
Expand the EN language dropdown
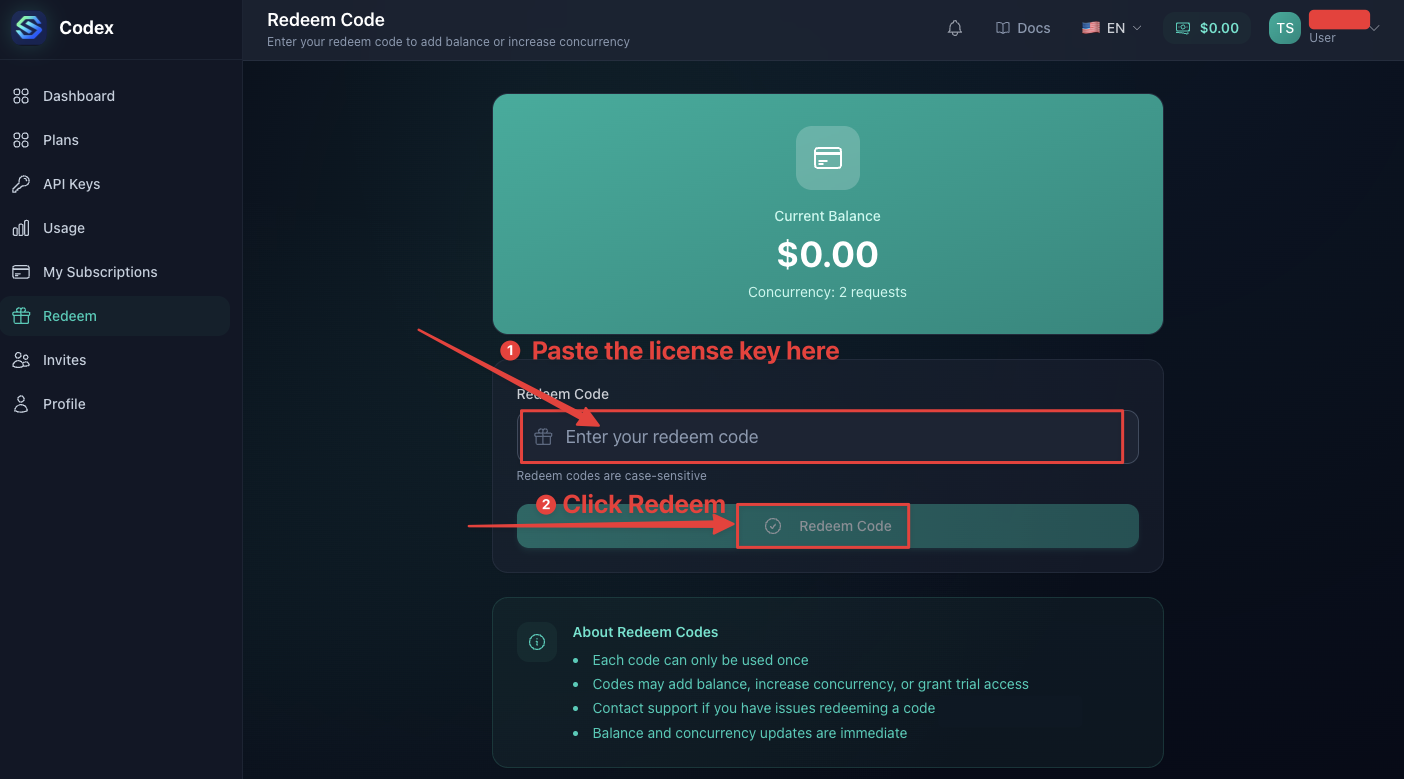coord(1111,28)
